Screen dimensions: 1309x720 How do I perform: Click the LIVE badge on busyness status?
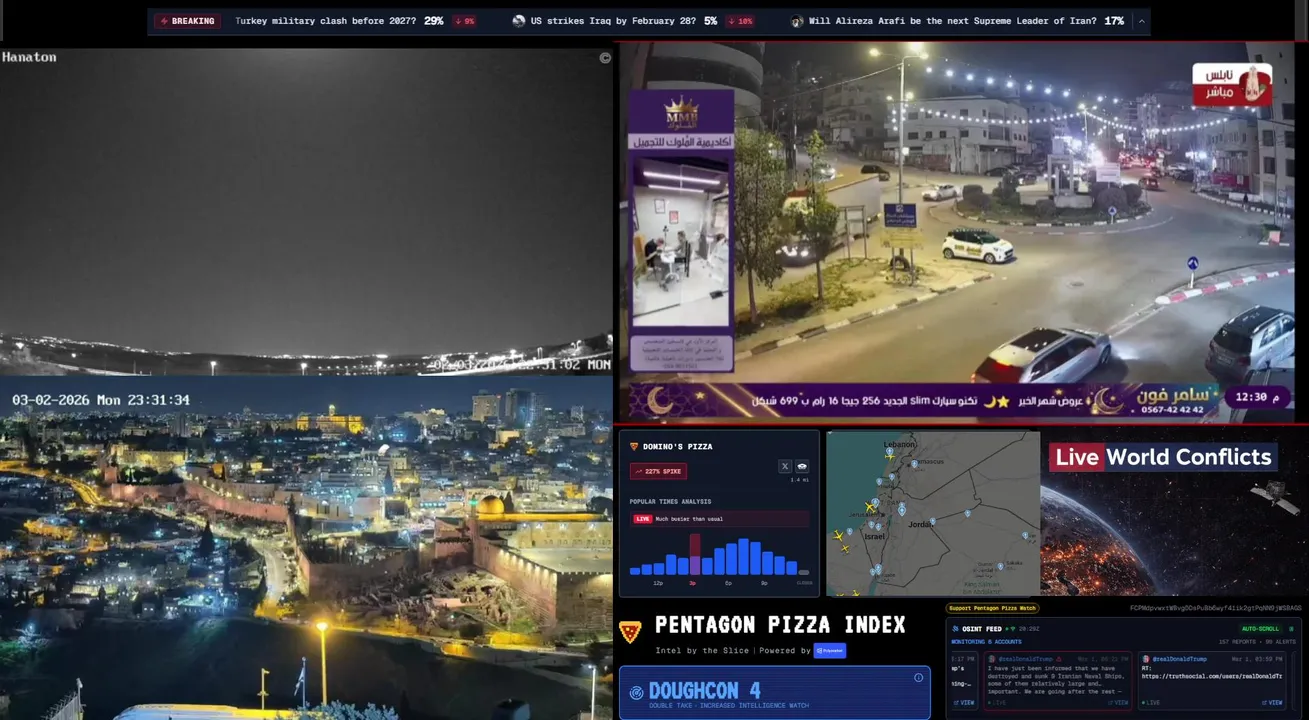[x=643, y=519]
